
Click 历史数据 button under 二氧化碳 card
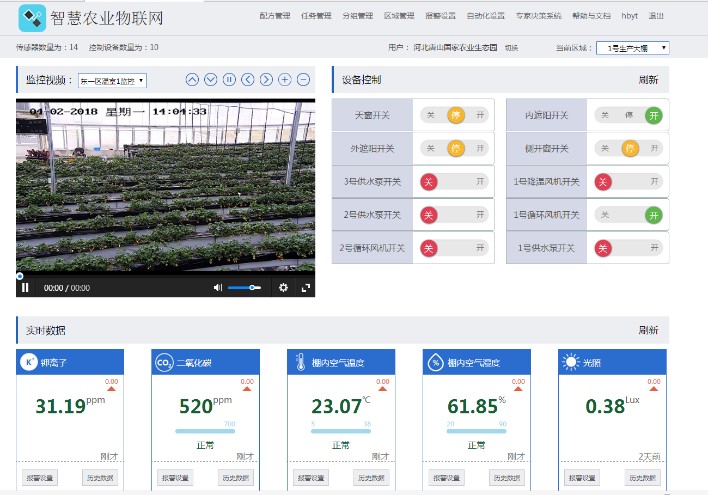point(235,479)
